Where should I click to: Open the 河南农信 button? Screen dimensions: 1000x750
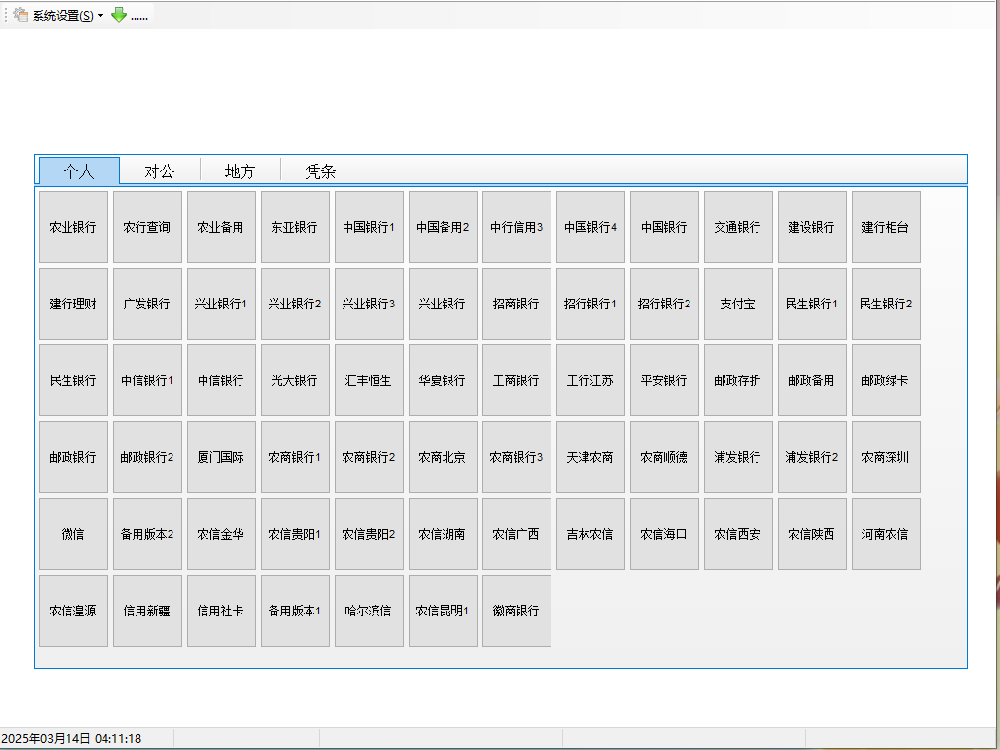pos(886,534)
